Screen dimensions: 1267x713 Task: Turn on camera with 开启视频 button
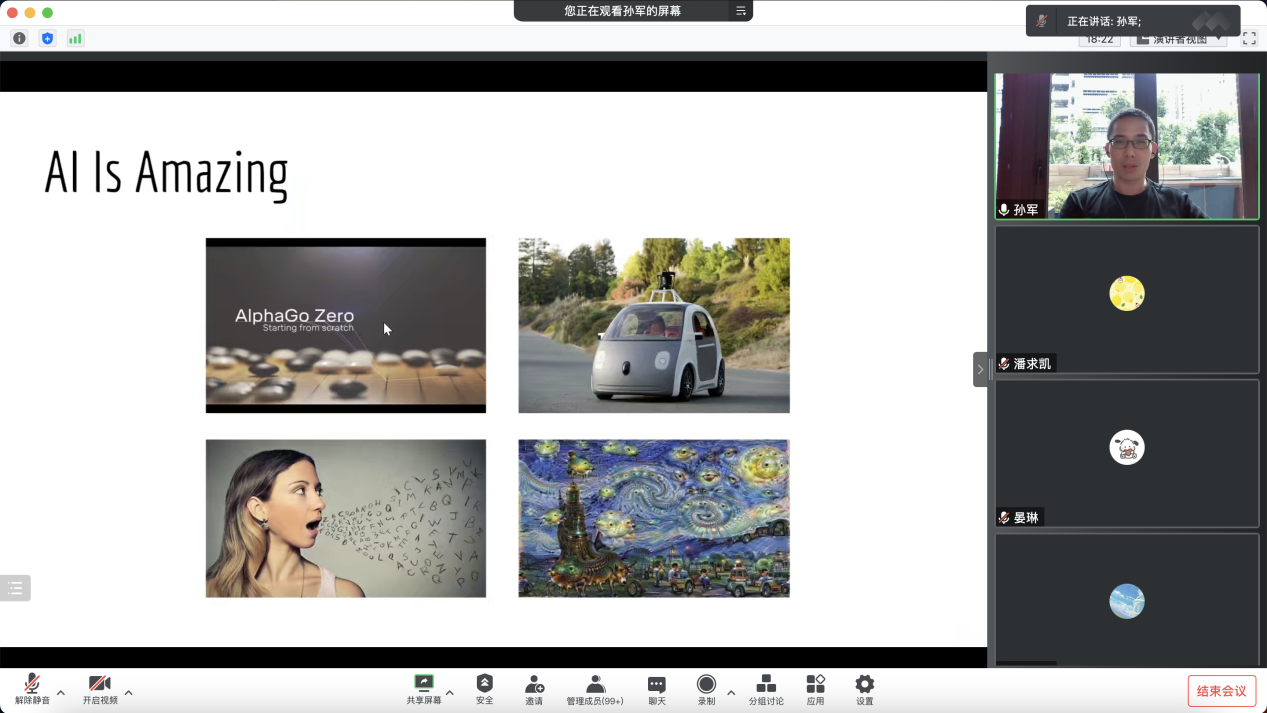point(100,684)
